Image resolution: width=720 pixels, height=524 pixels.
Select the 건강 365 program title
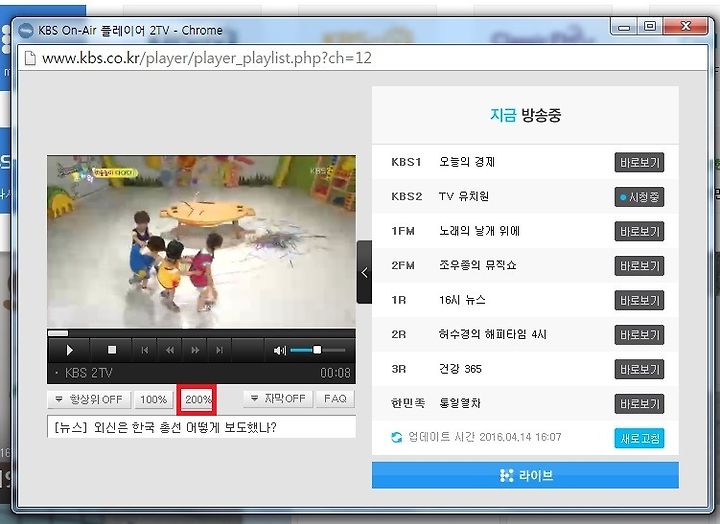[x=460, y=369]
